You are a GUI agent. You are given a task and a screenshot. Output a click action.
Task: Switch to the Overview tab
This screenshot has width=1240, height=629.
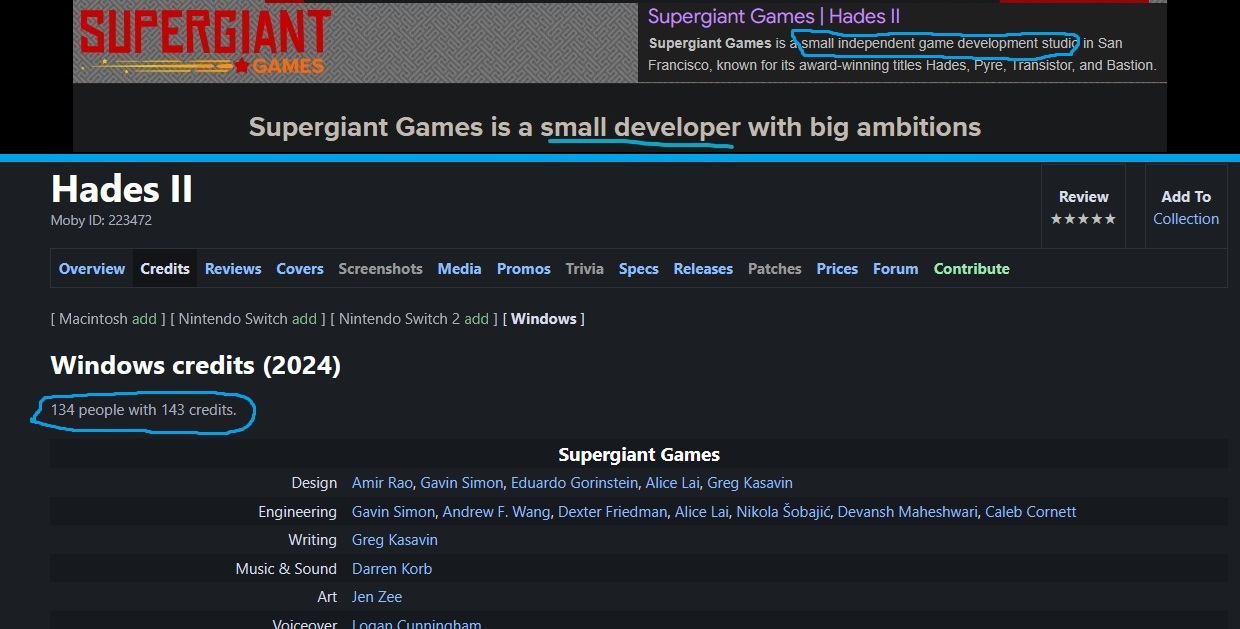pos(92,269)
